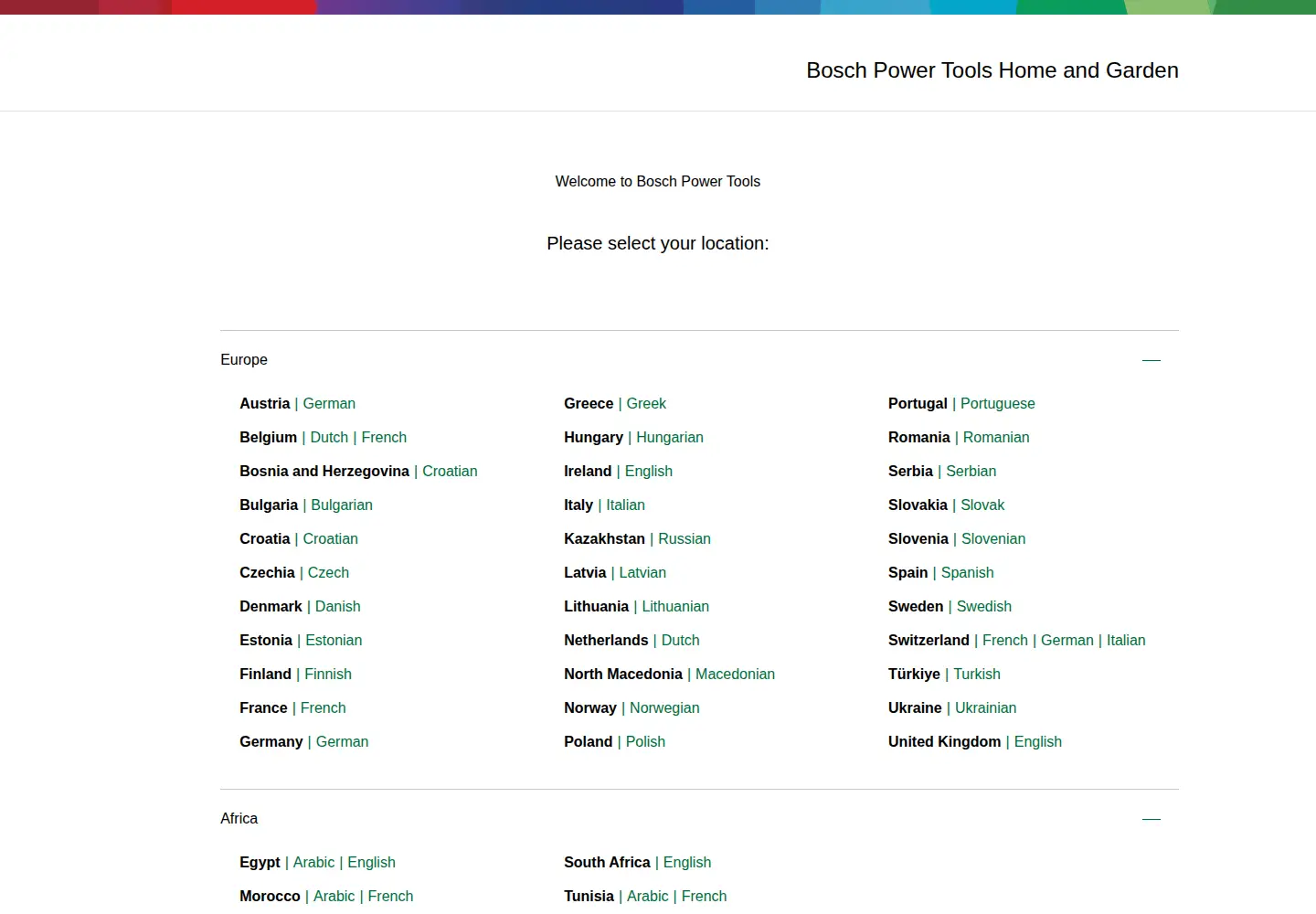Image resolution: width=1316 pixels, height=914 pixels.
Task: Select Finnish for Finland
Action: tap(328, 675)
